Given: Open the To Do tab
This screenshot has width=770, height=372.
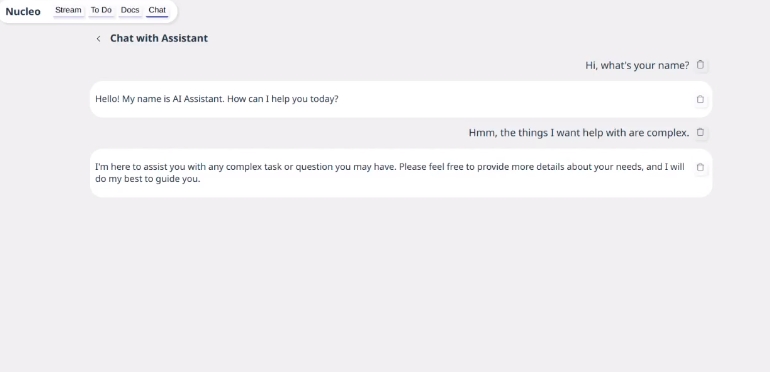Looking at the screenshot, I should point(101,10).
